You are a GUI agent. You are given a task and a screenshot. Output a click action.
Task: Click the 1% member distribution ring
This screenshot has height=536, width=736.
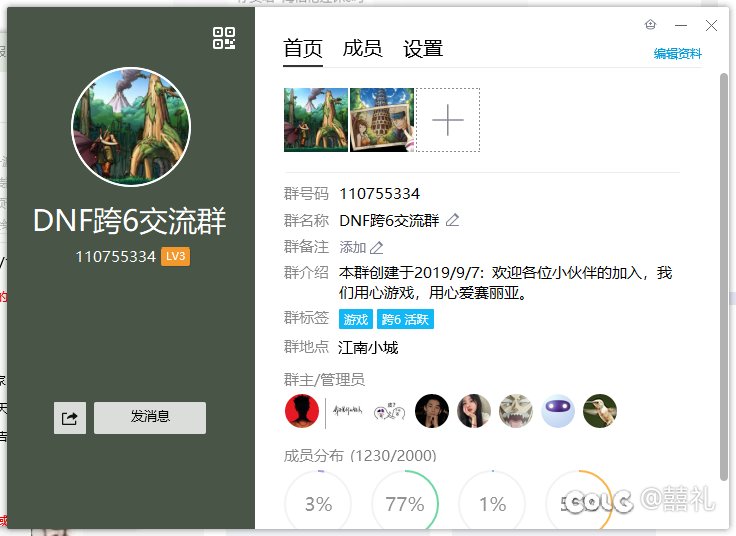point(492,502)
